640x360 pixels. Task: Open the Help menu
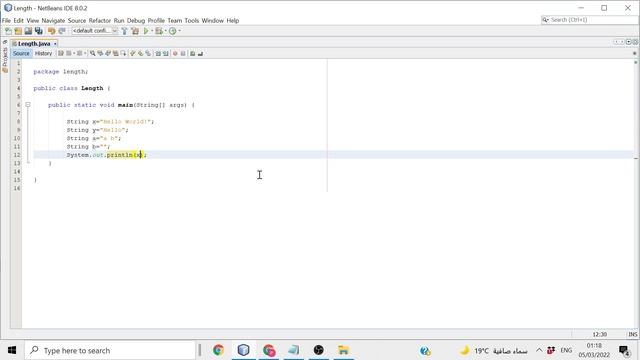[233, 20]
